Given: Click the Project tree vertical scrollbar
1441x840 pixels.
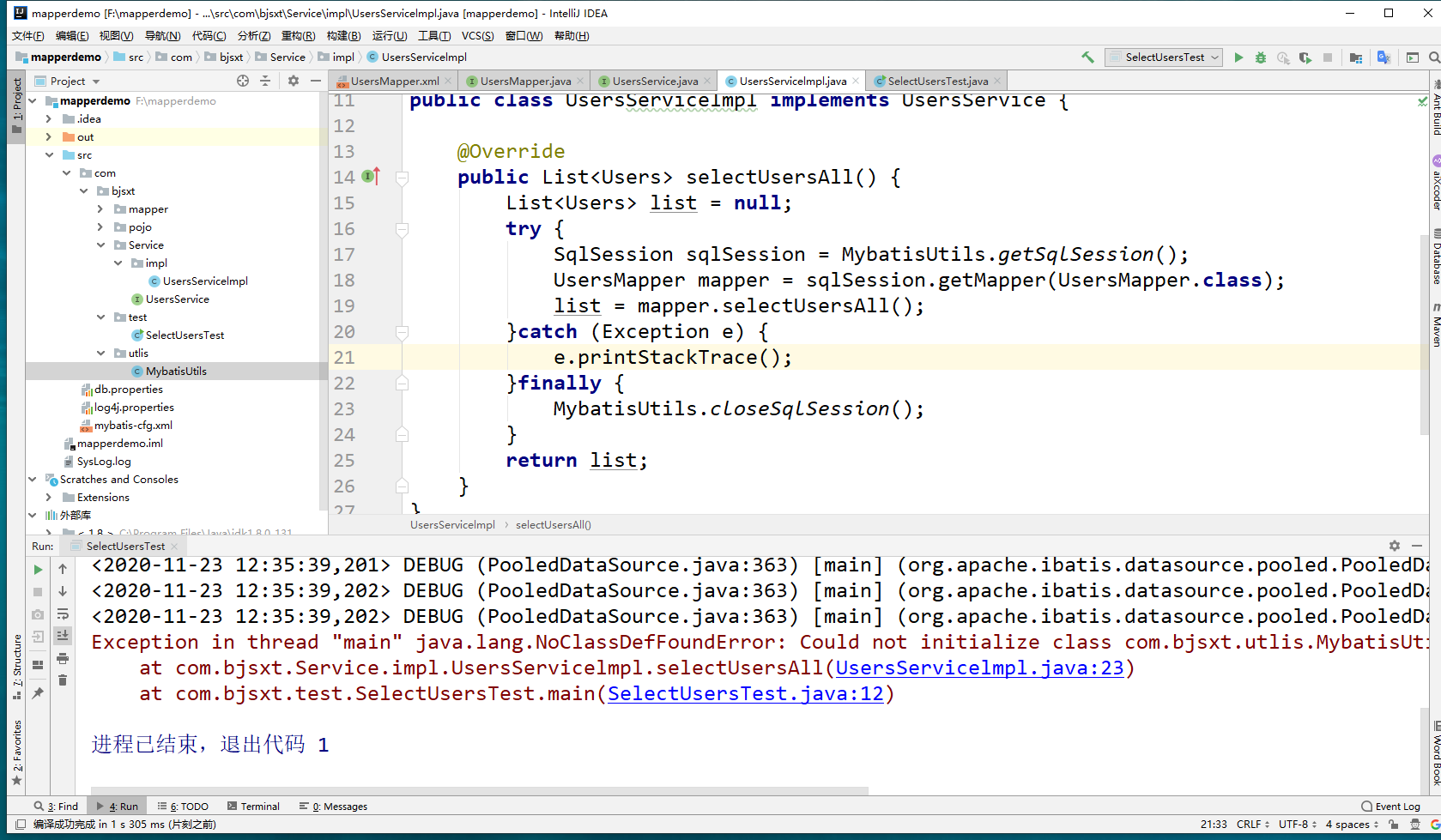Looking at the screenshot, I should (x=324, y=300).
